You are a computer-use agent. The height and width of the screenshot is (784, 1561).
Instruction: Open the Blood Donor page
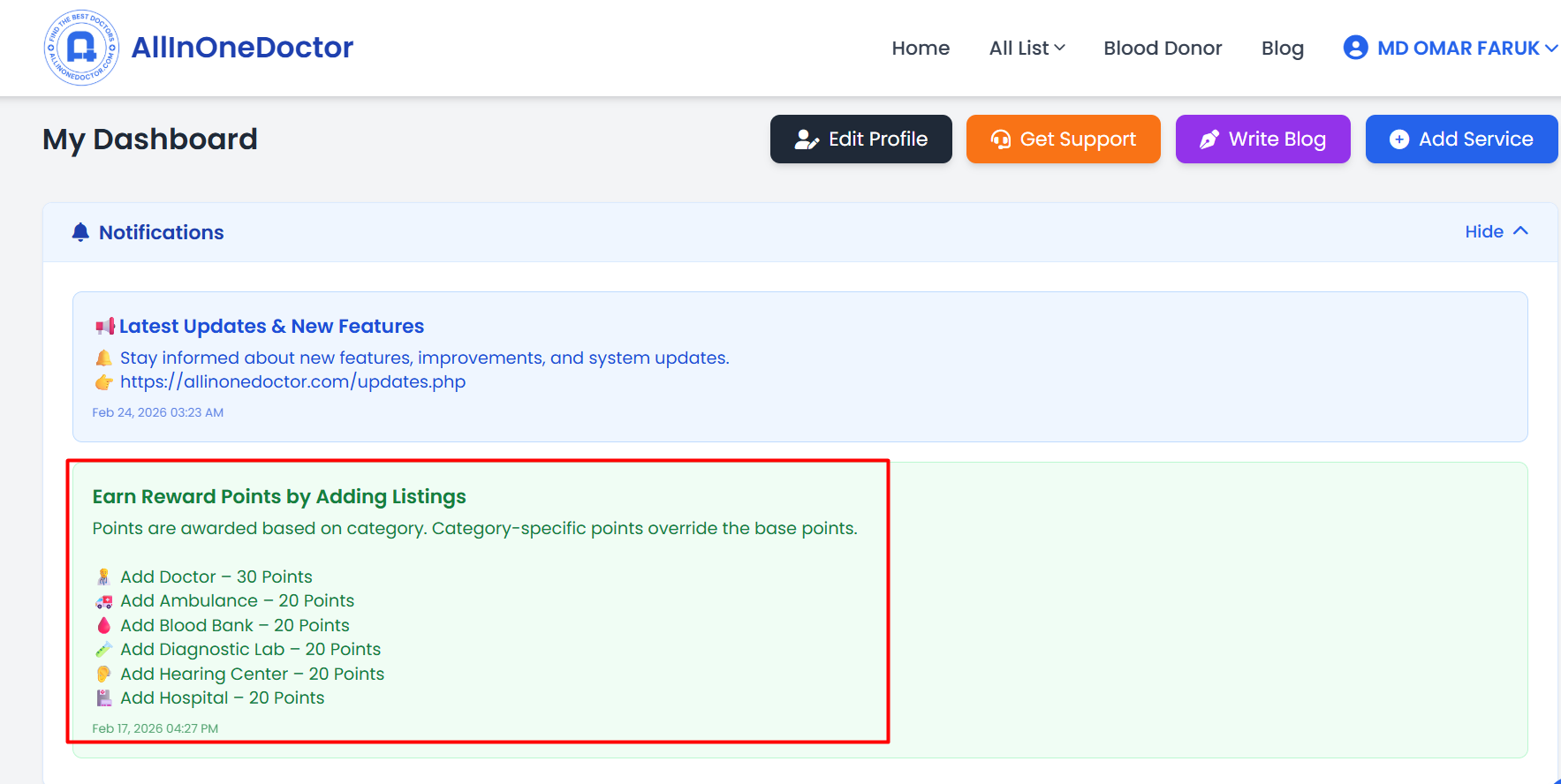1163,48
